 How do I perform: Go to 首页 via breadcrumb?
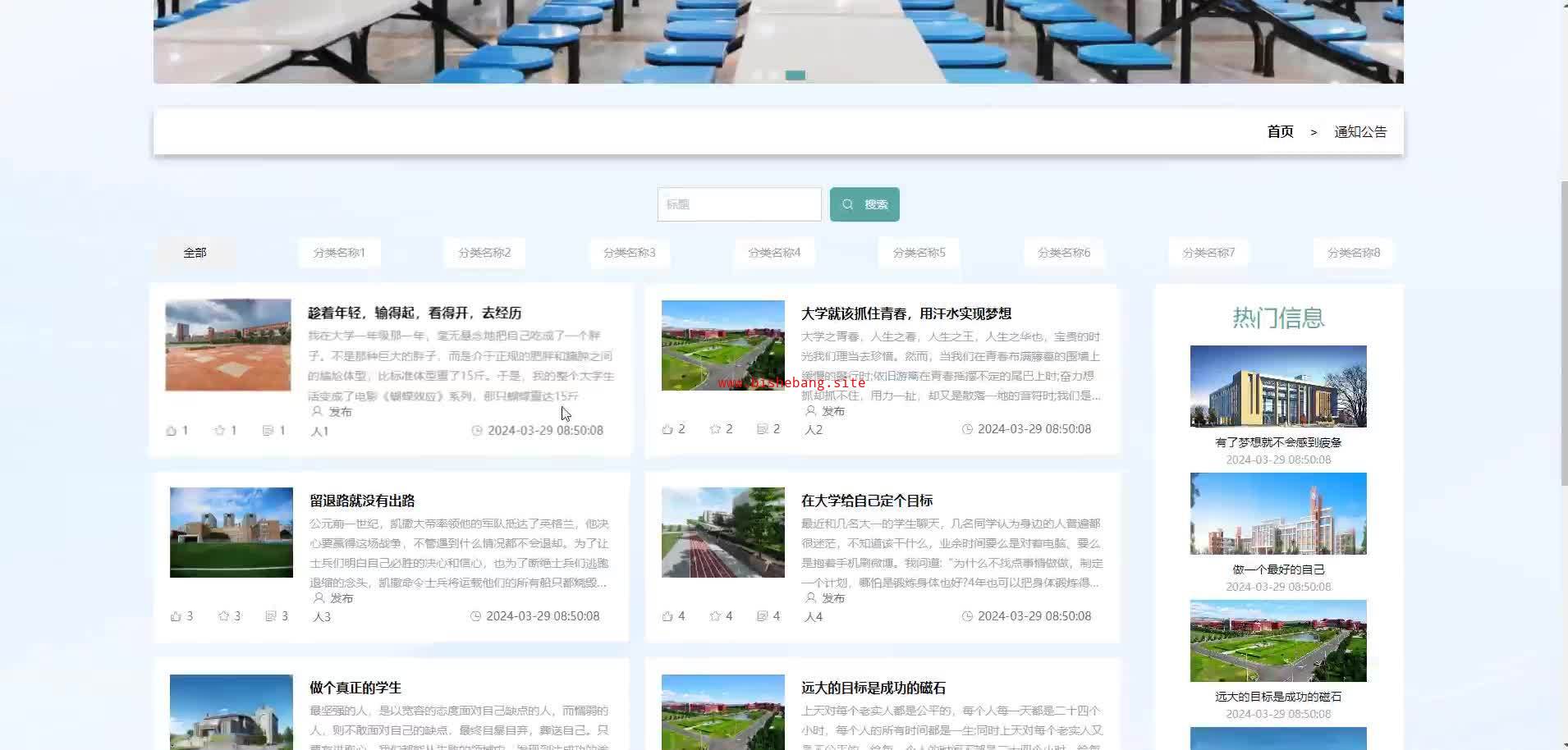1280,131
